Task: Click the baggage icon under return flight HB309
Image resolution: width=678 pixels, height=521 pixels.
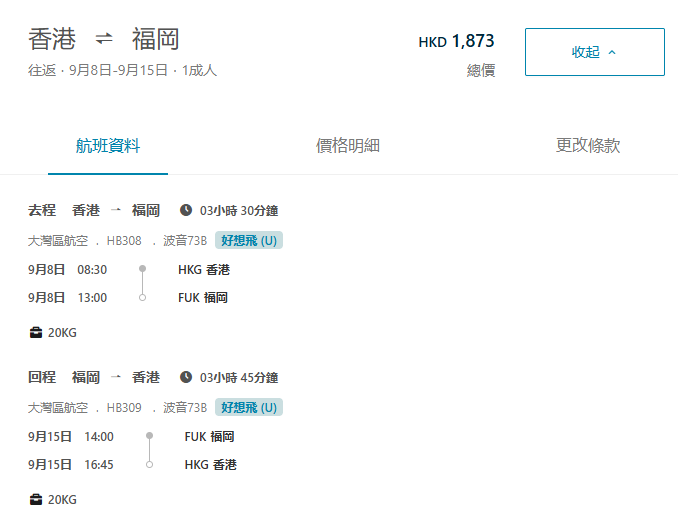Action: pos(36,499)
